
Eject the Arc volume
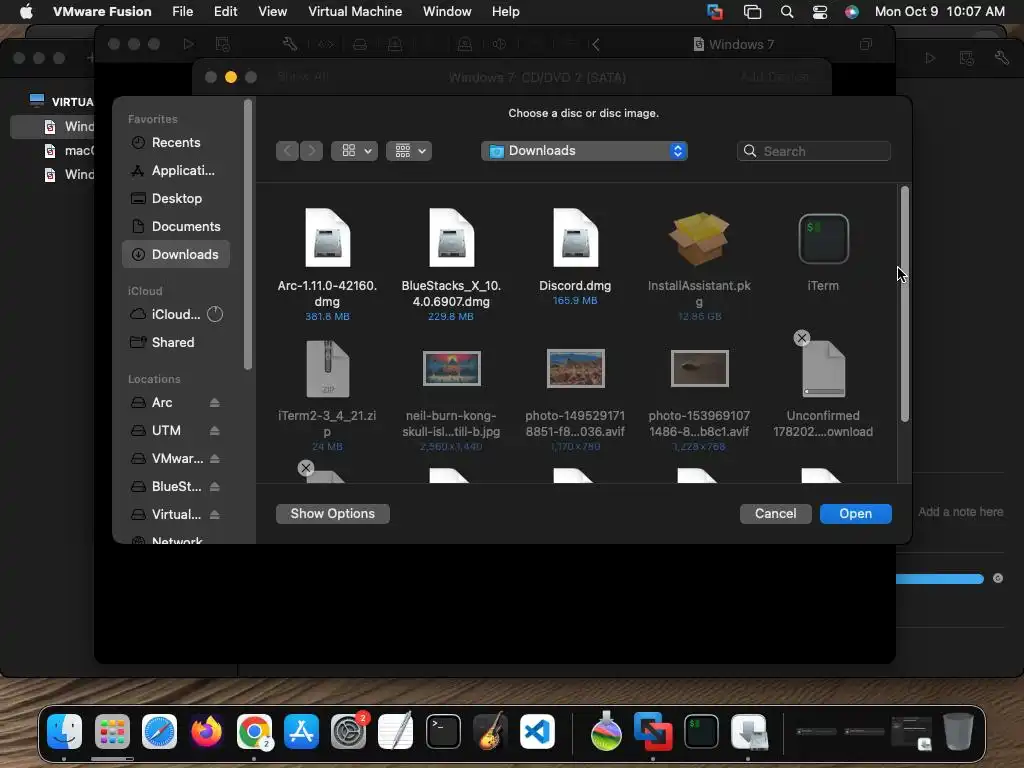click(x=214, y=403)
